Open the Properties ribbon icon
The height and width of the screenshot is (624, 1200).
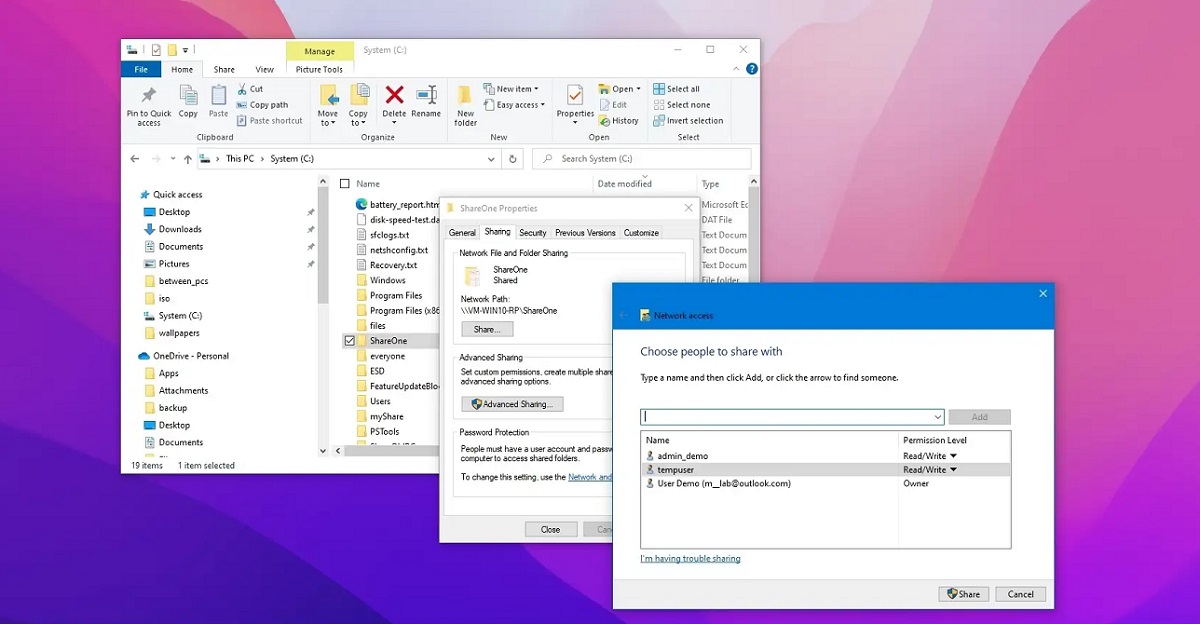[575, 96]
